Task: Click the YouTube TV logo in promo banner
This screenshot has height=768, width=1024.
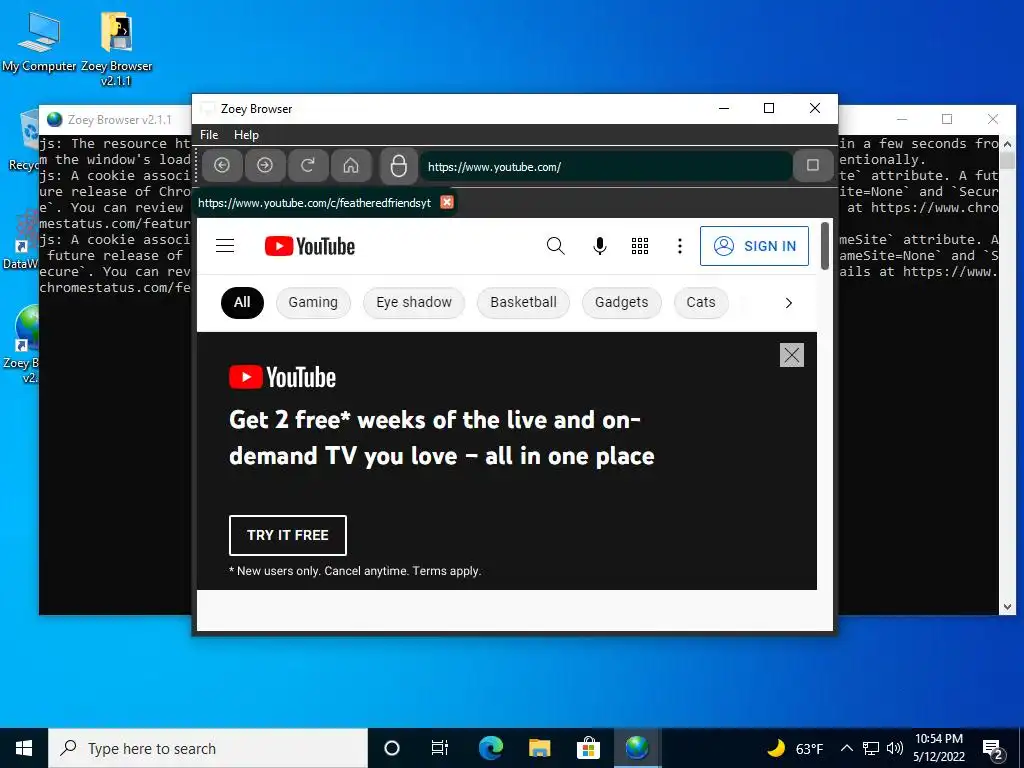Action: coord(282,377)
